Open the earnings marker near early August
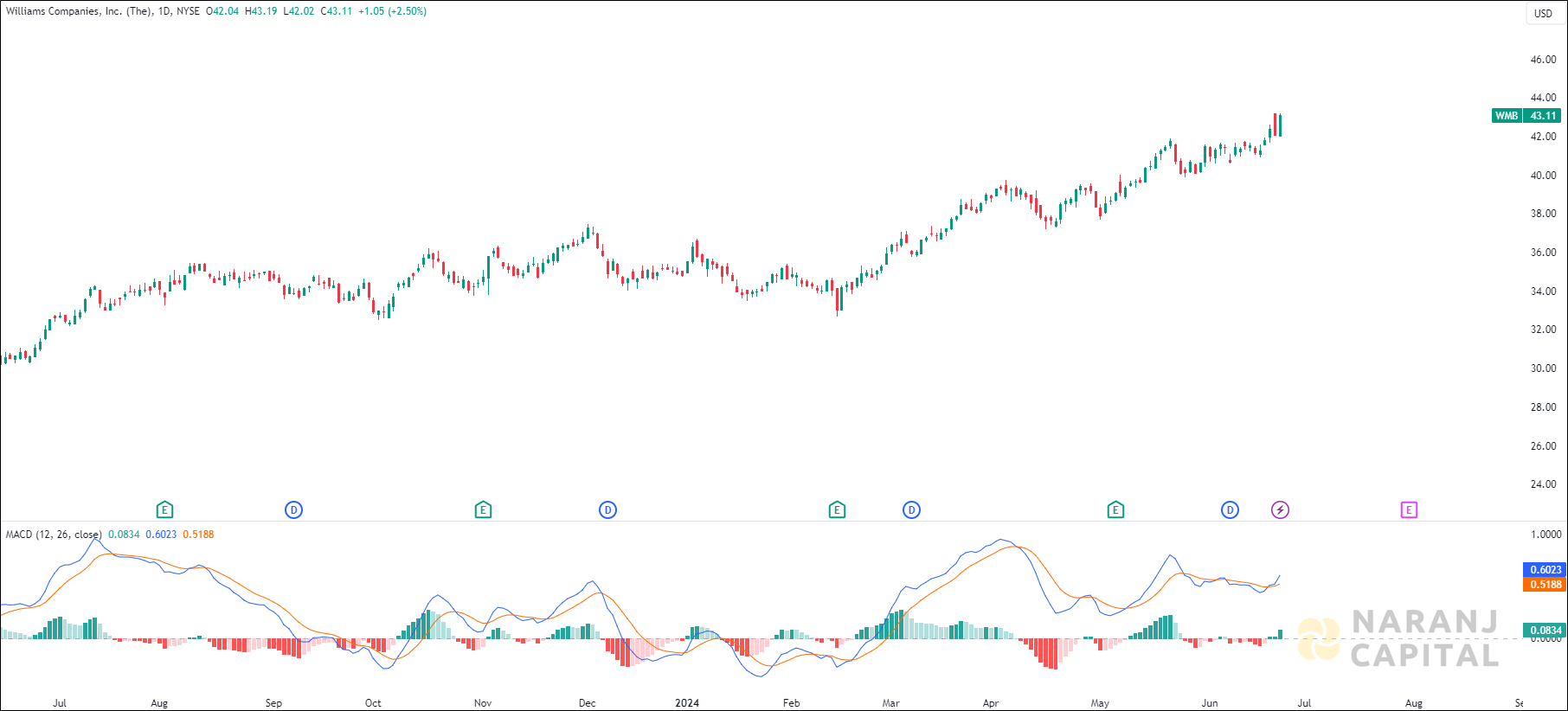The image size is (1568, 711). coord(164,510)
